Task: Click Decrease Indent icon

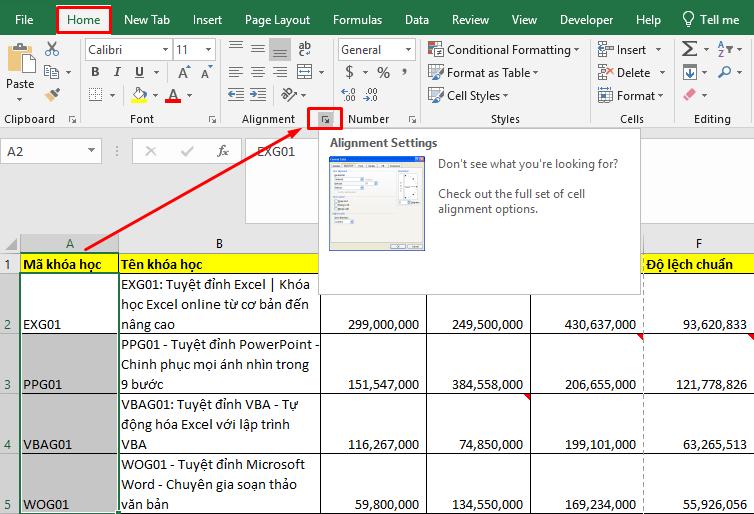Action: click(236, 95)
